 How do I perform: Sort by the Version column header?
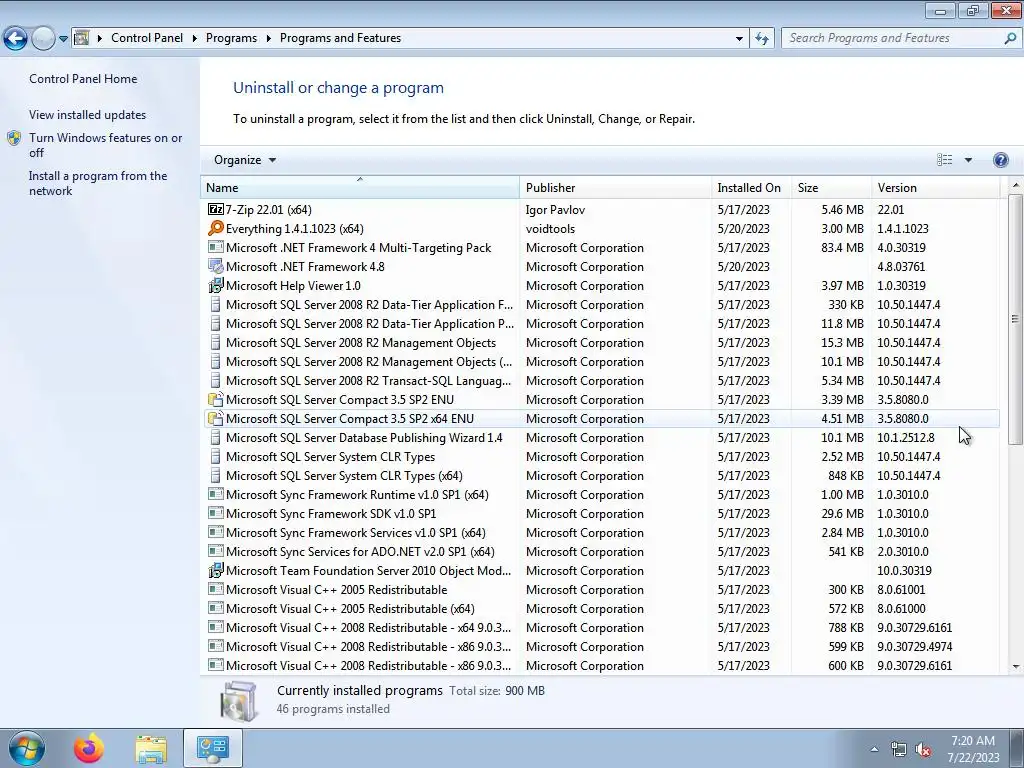pos(935,187)
